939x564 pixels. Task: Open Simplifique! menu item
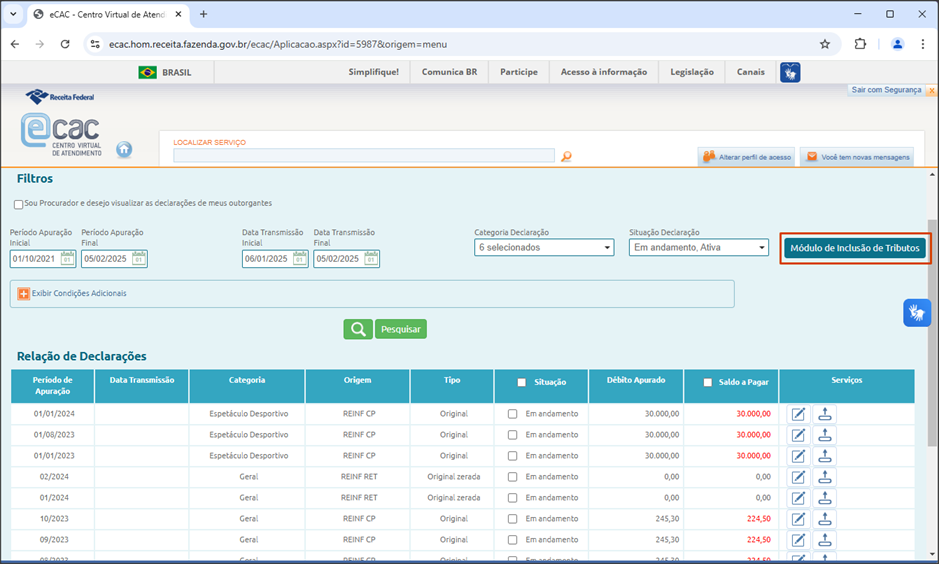coord(374,72)
